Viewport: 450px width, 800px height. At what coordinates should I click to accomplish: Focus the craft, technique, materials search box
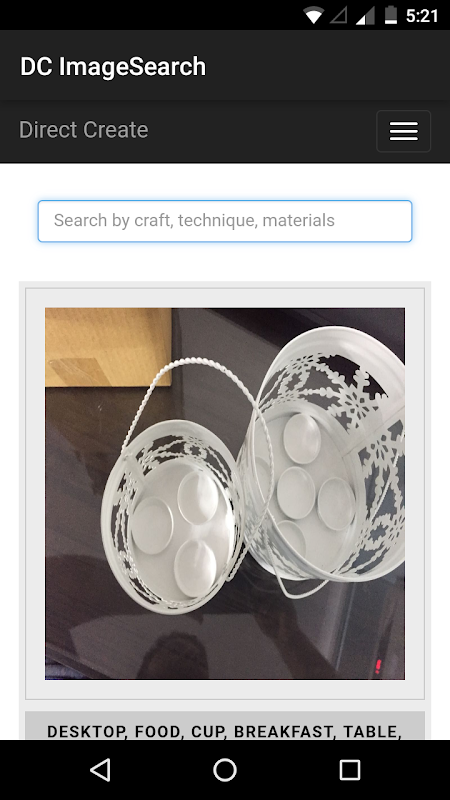(224, 221)
